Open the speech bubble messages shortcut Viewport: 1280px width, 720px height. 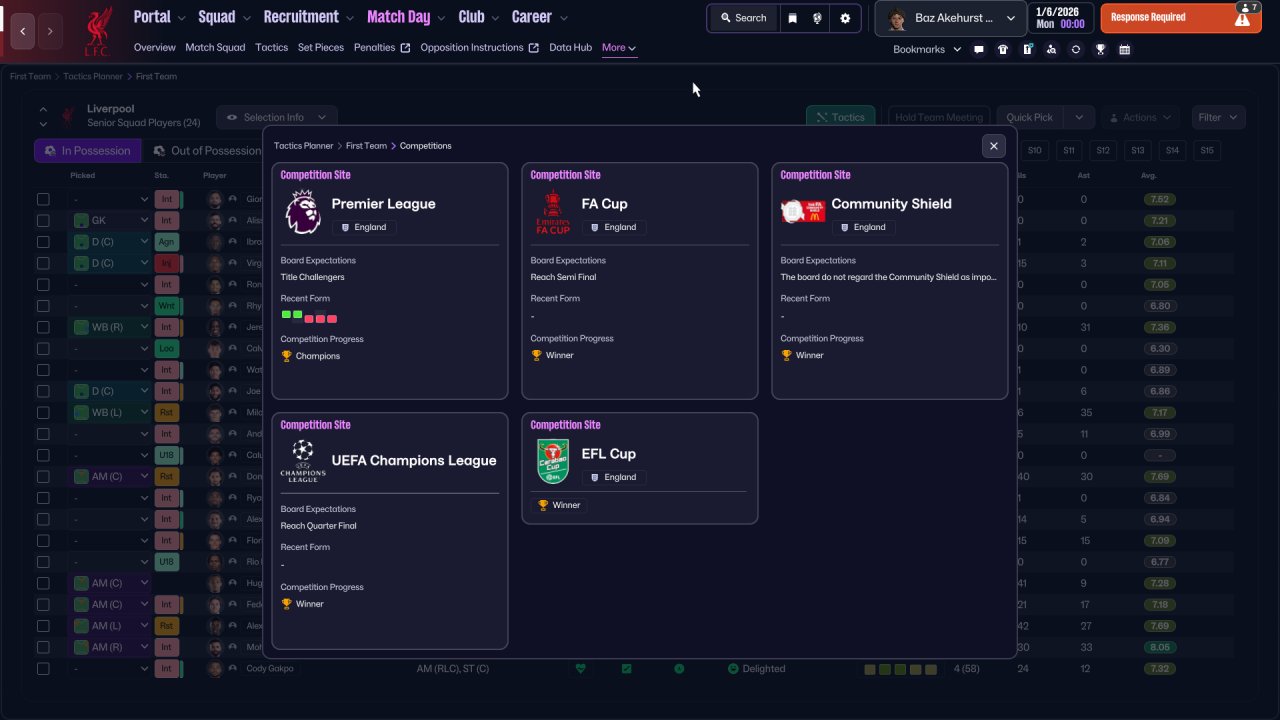979,49
